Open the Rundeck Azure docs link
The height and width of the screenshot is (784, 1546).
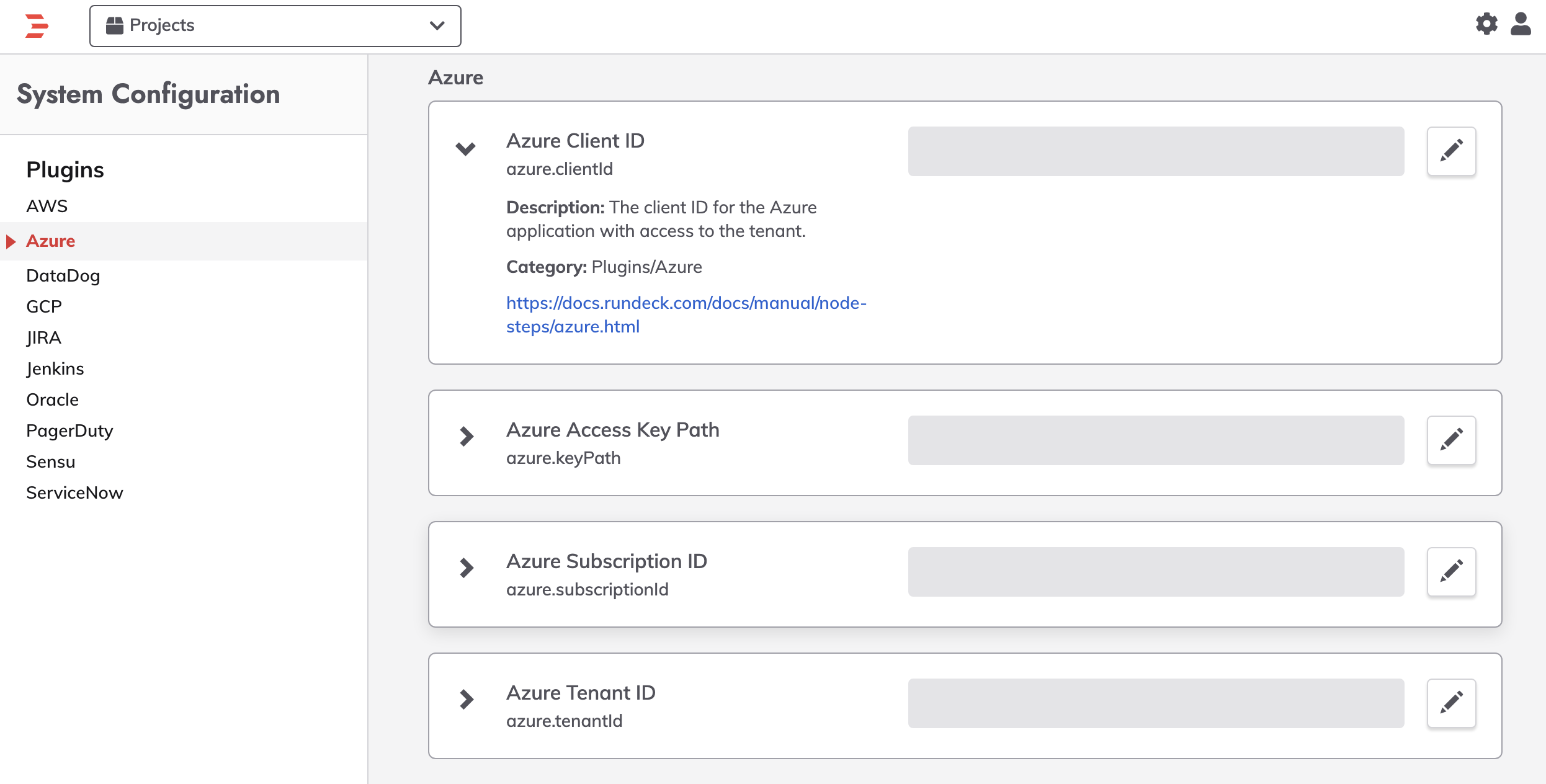coord(686,314)
